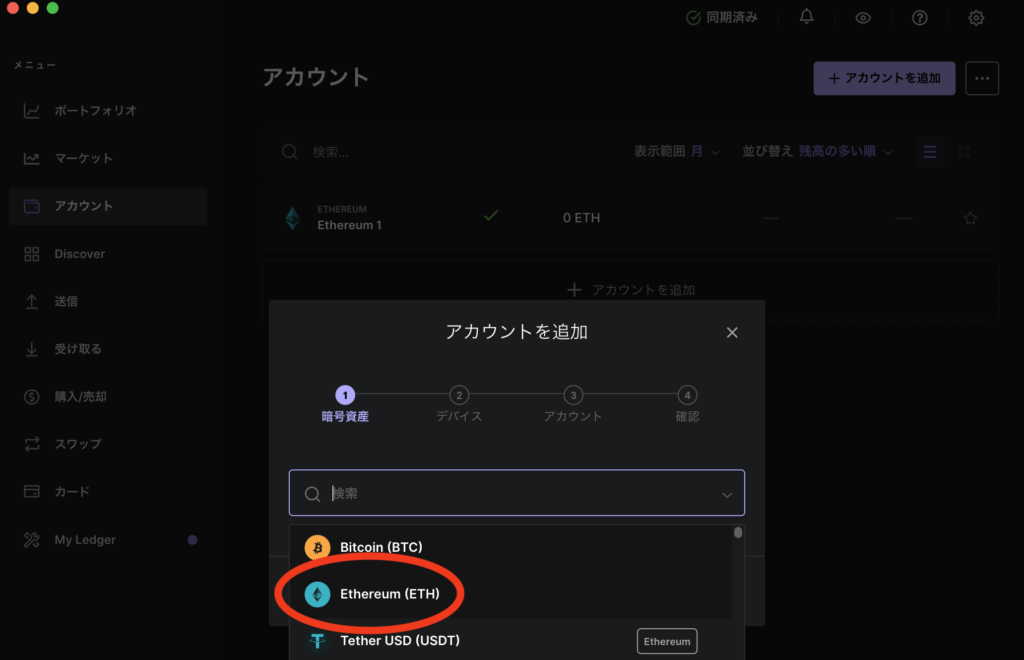Open スワップ in the sidebar

[108, 444]
